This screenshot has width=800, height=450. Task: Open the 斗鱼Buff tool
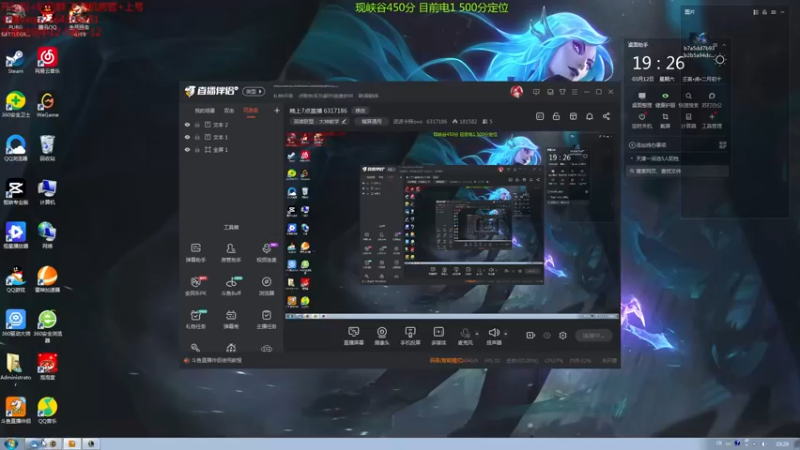tap(231, 286)
